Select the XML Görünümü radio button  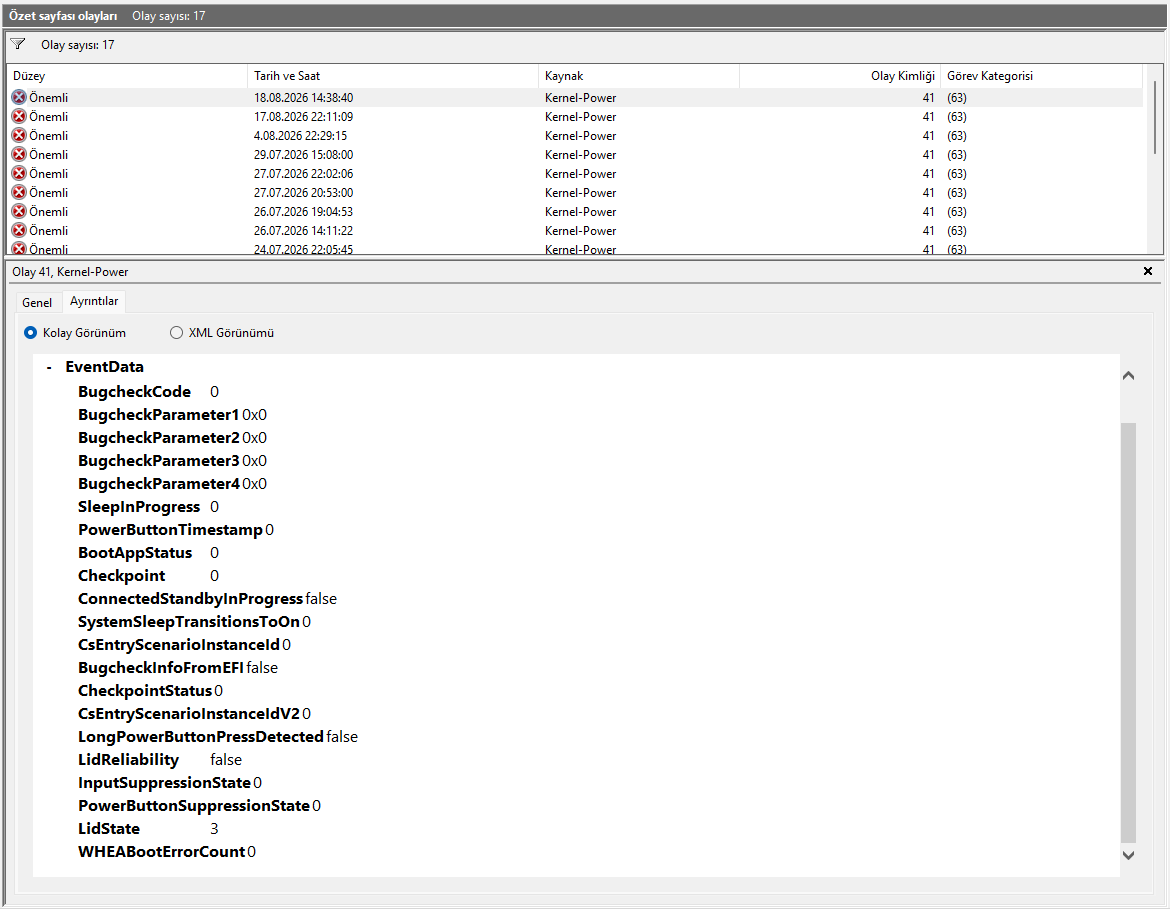[176, 333]
